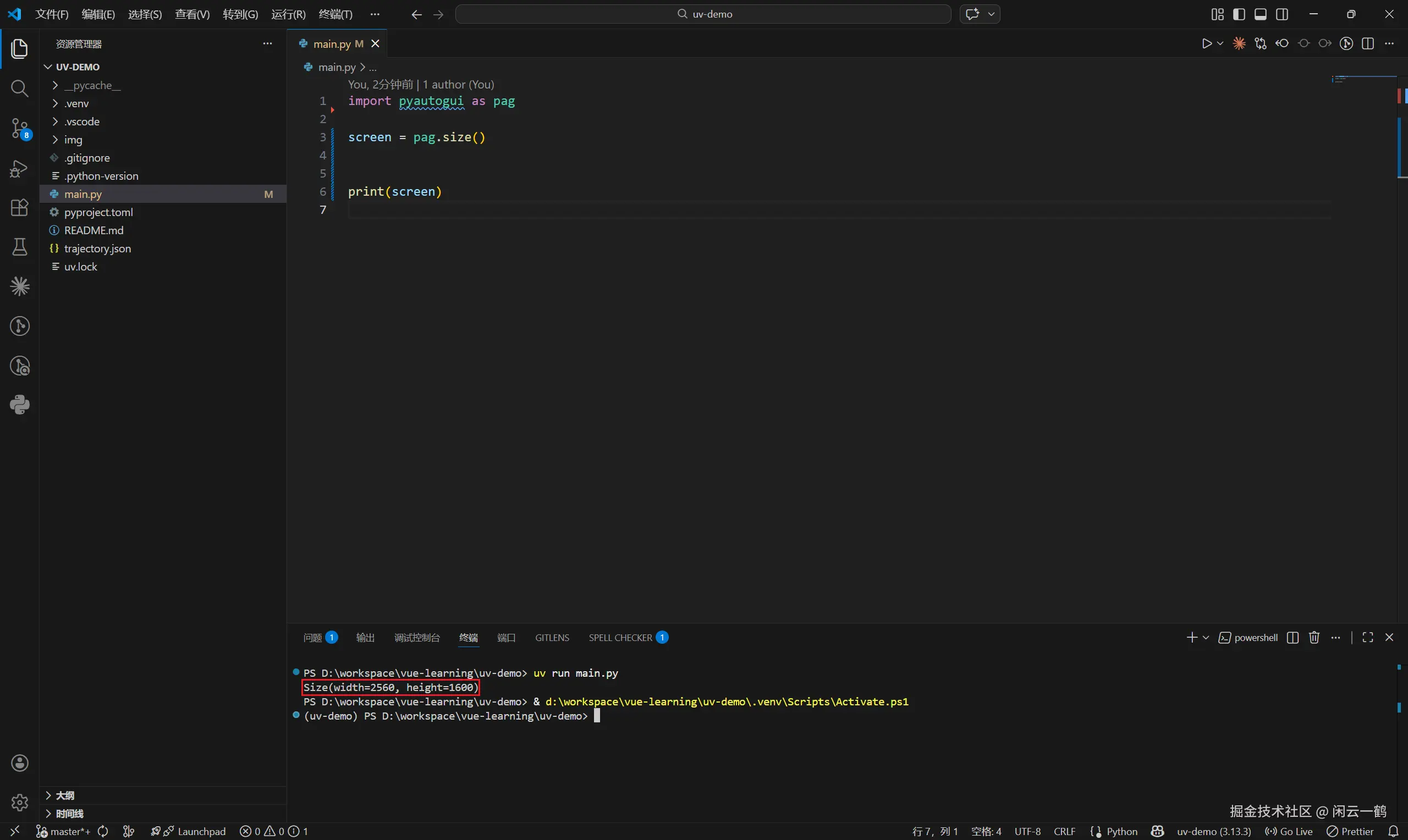Open Run and Debug view

19,169
